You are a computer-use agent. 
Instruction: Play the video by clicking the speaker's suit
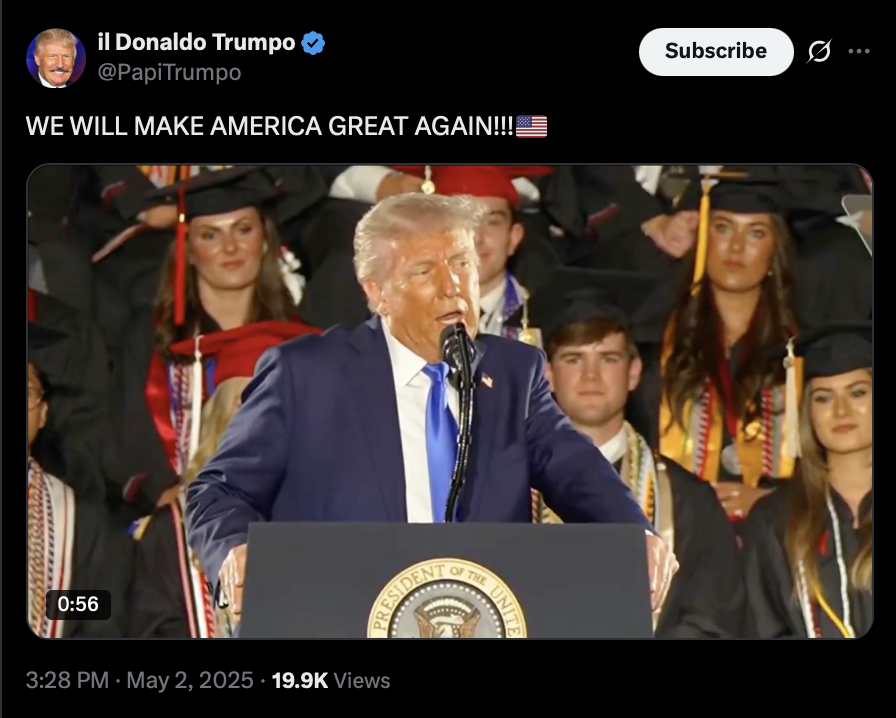click(x=320, y=434)
